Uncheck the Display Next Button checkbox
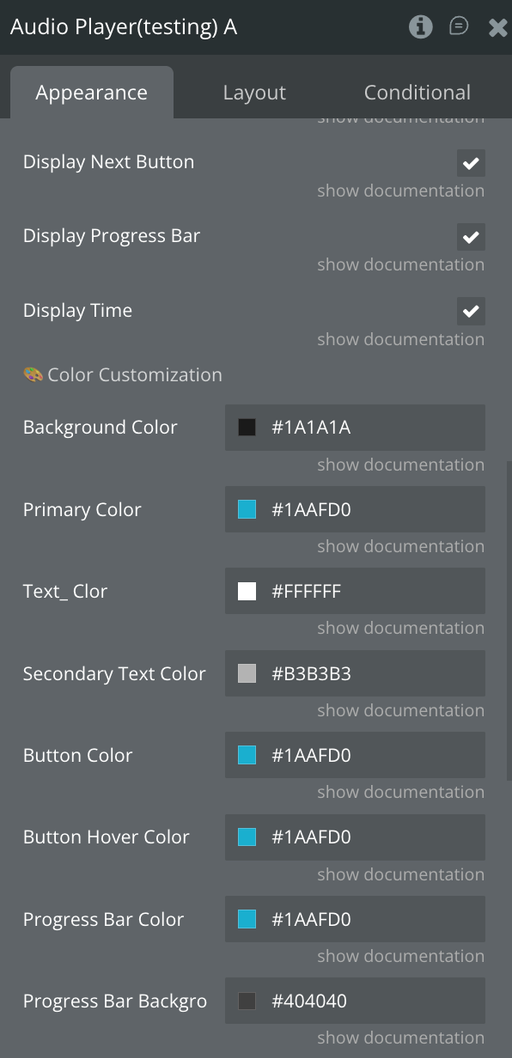 tap(471, 163)
